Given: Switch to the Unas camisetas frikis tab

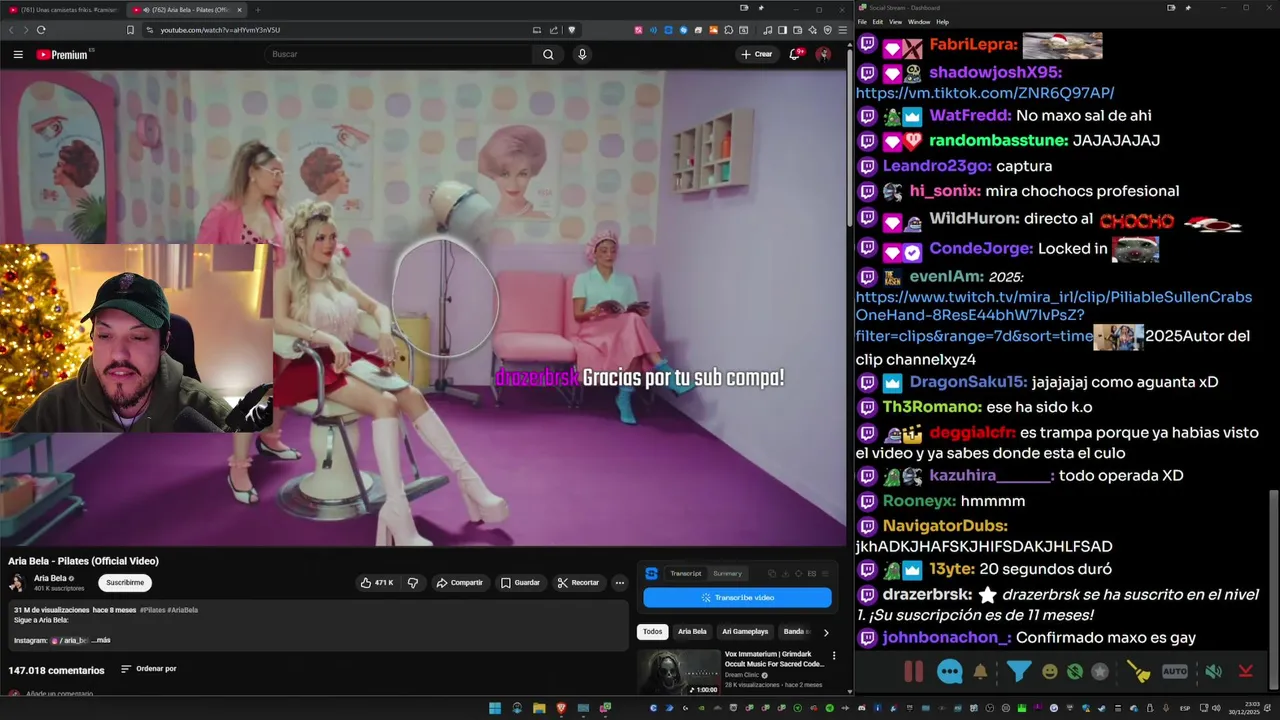Looking at the screenshot, I should click(x=63, y=9).
